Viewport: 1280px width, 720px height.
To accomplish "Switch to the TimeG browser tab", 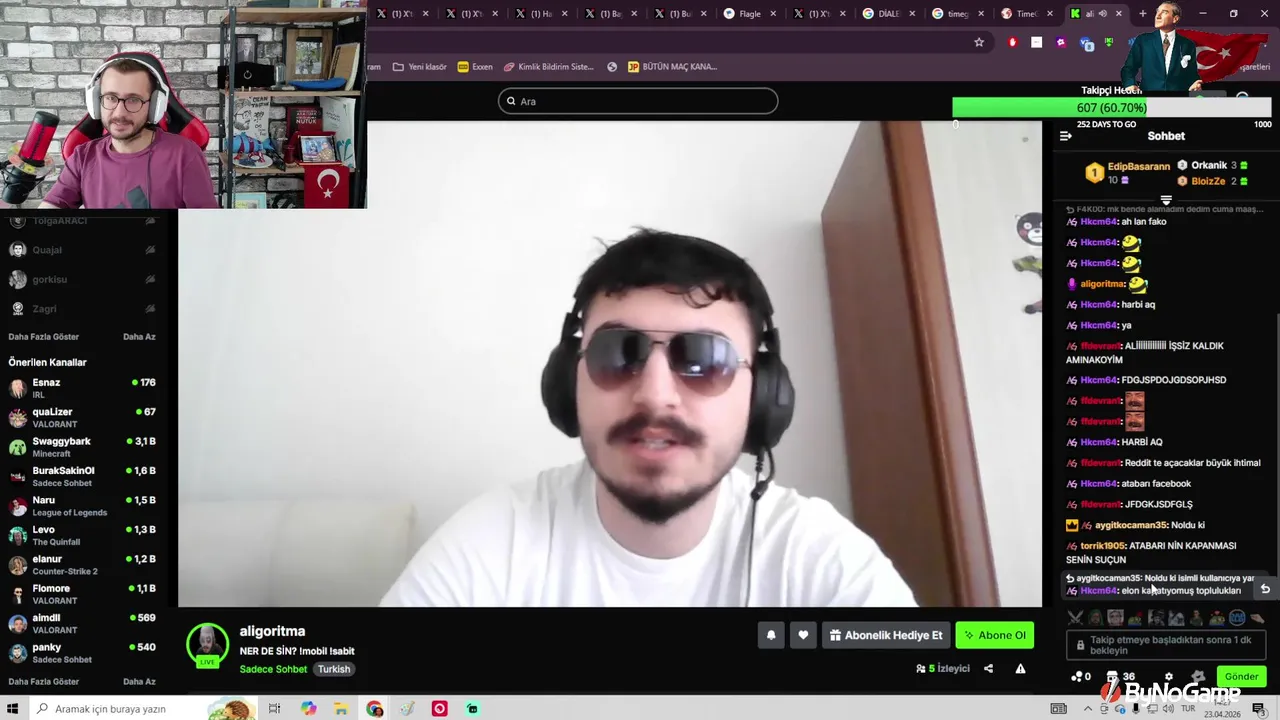I will (x=1026, y=14).
